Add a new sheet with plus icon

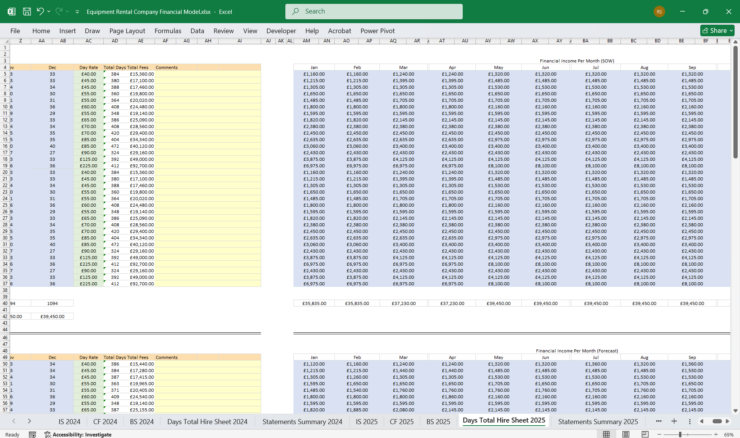pyautogui.click(x=674, y=421)
